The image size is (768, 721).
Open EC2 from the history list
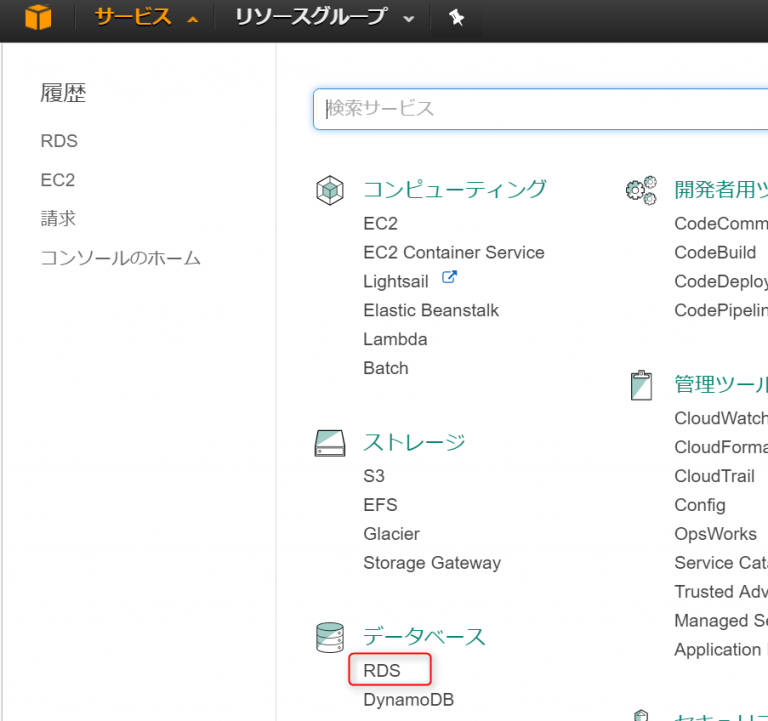(x=58, y=180)
